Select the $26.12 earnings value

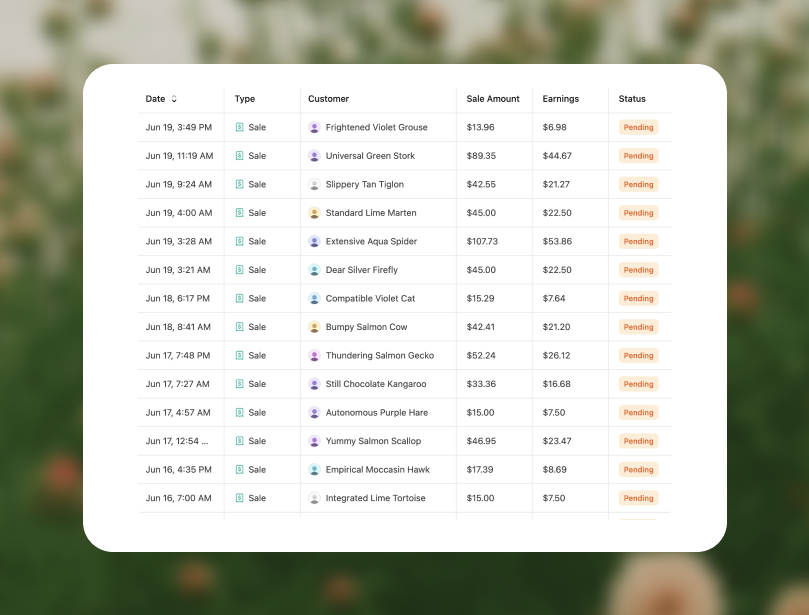coord(556,355)
